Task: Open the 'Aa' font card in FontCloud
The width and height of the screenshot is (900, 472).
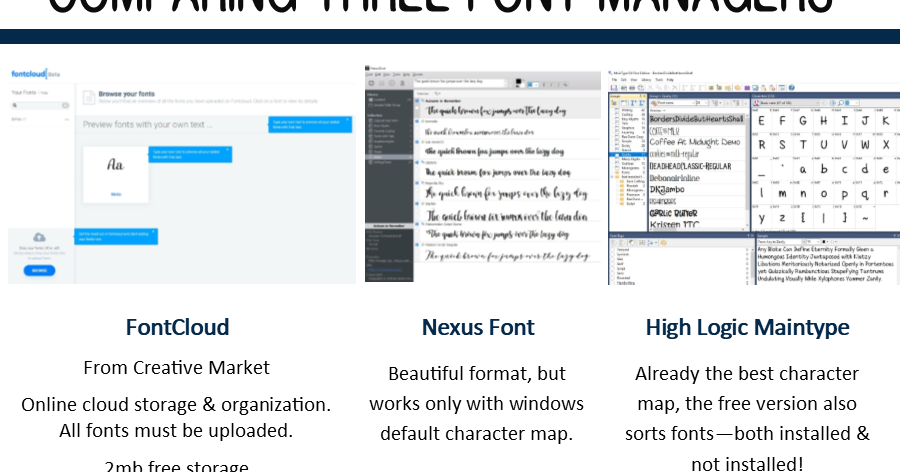Action: (115, 175)
